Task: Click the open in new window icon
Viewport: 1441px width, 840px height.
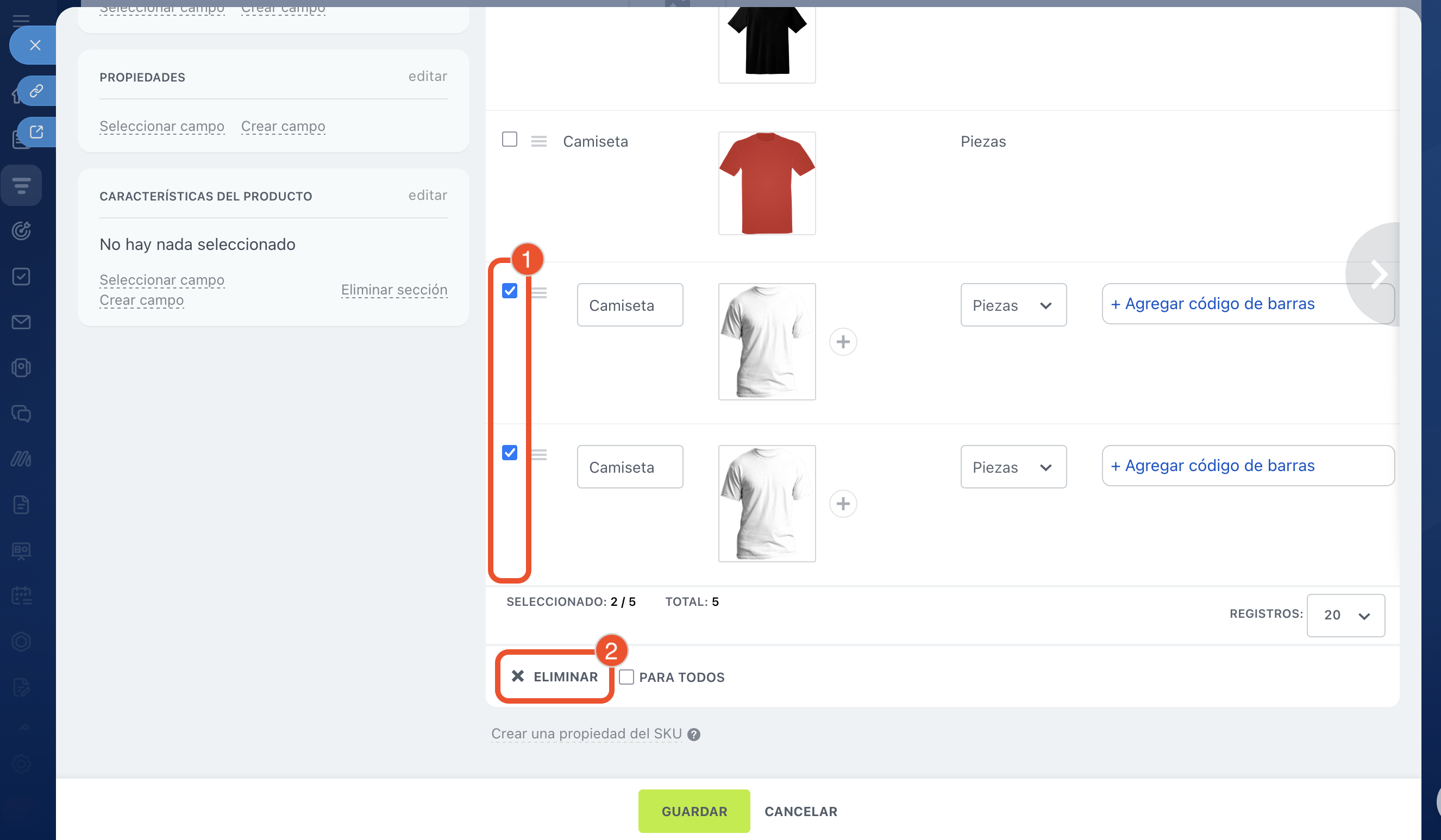Action: [36, 132]
